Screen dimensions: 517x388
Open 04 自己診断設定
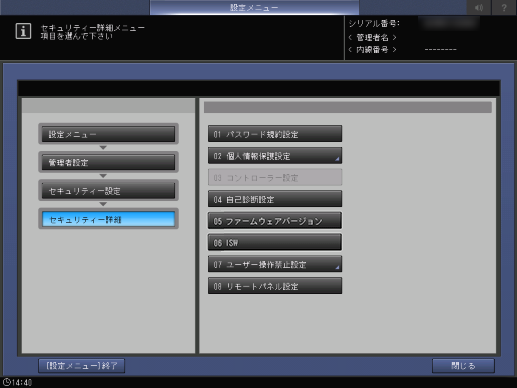click(275, 199)
